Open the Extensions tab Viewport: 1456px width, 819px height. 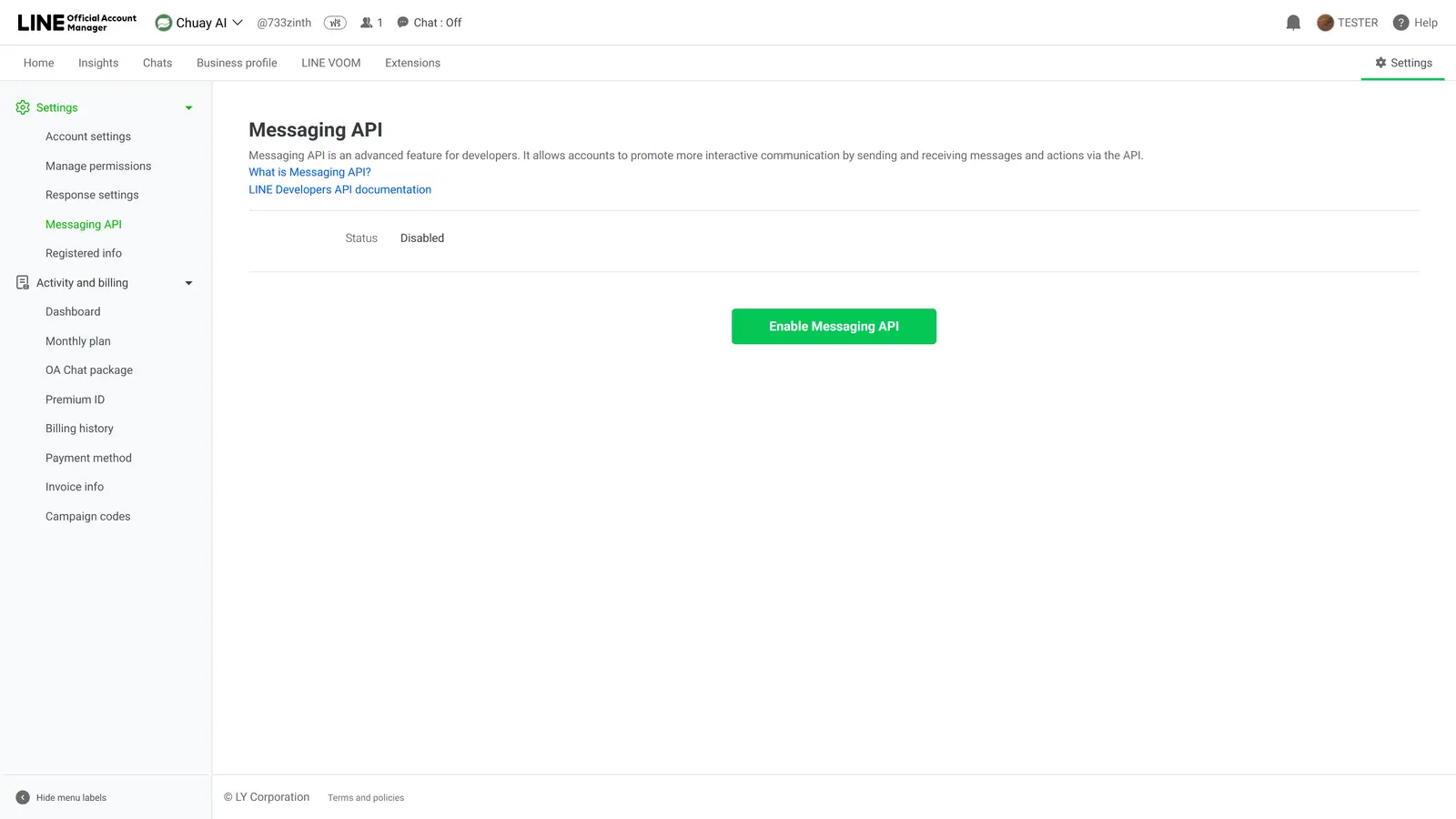[412, 63]
